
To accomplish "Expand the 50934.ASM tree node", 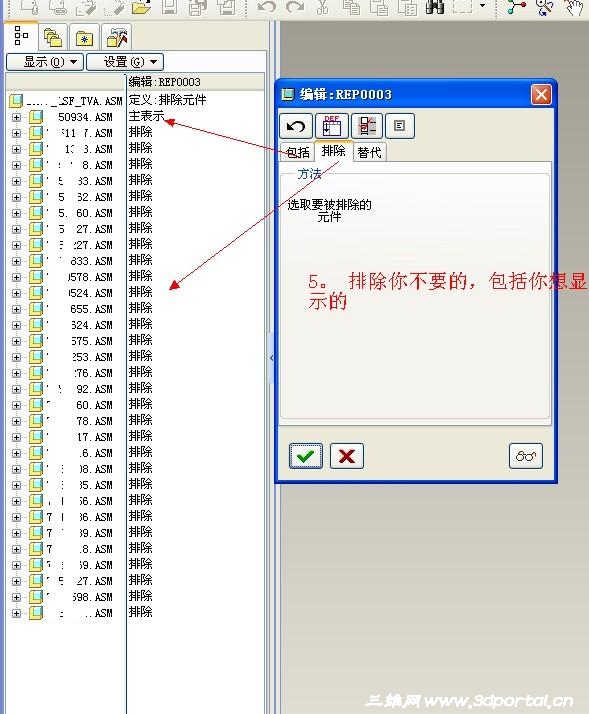I will 16,117.
